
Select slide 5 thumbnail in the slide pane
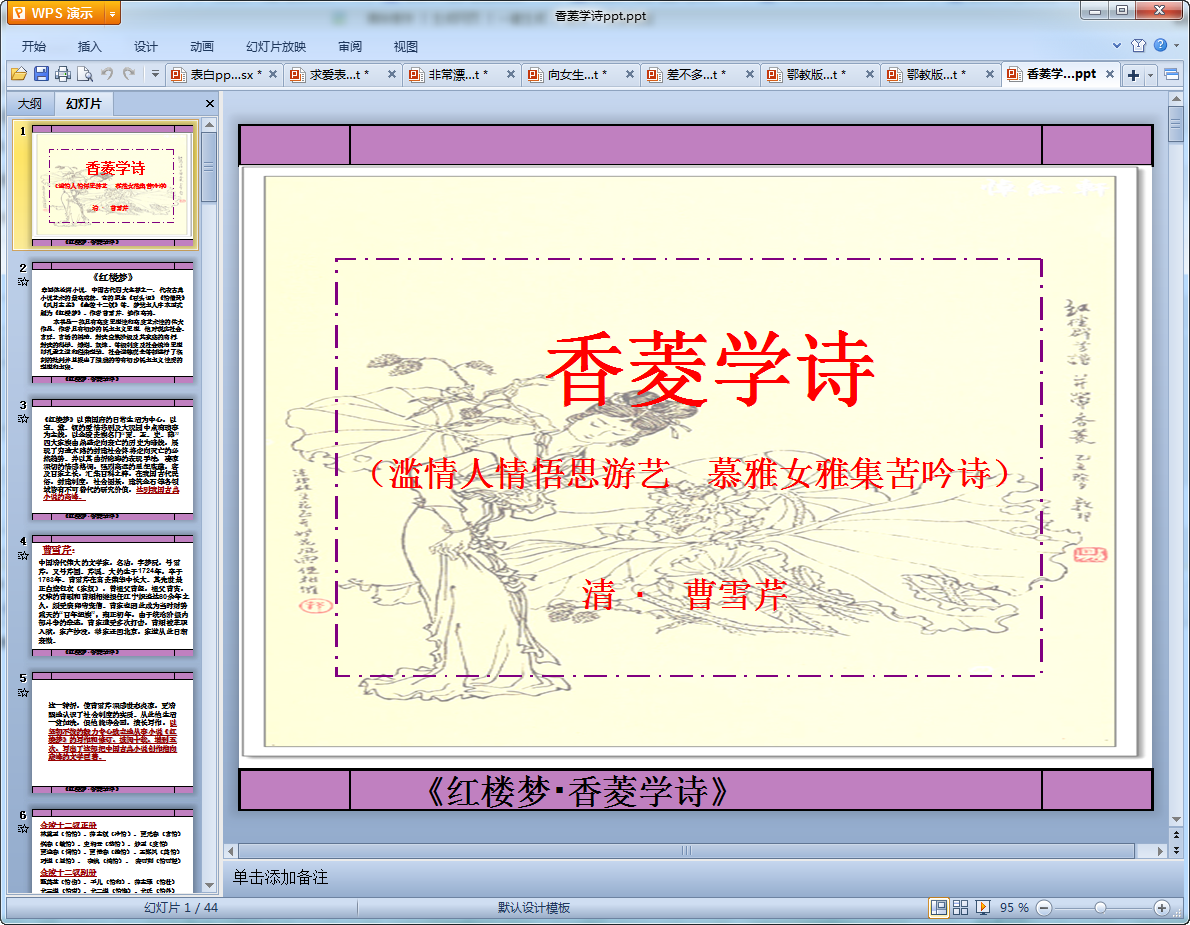coord(113,732)
